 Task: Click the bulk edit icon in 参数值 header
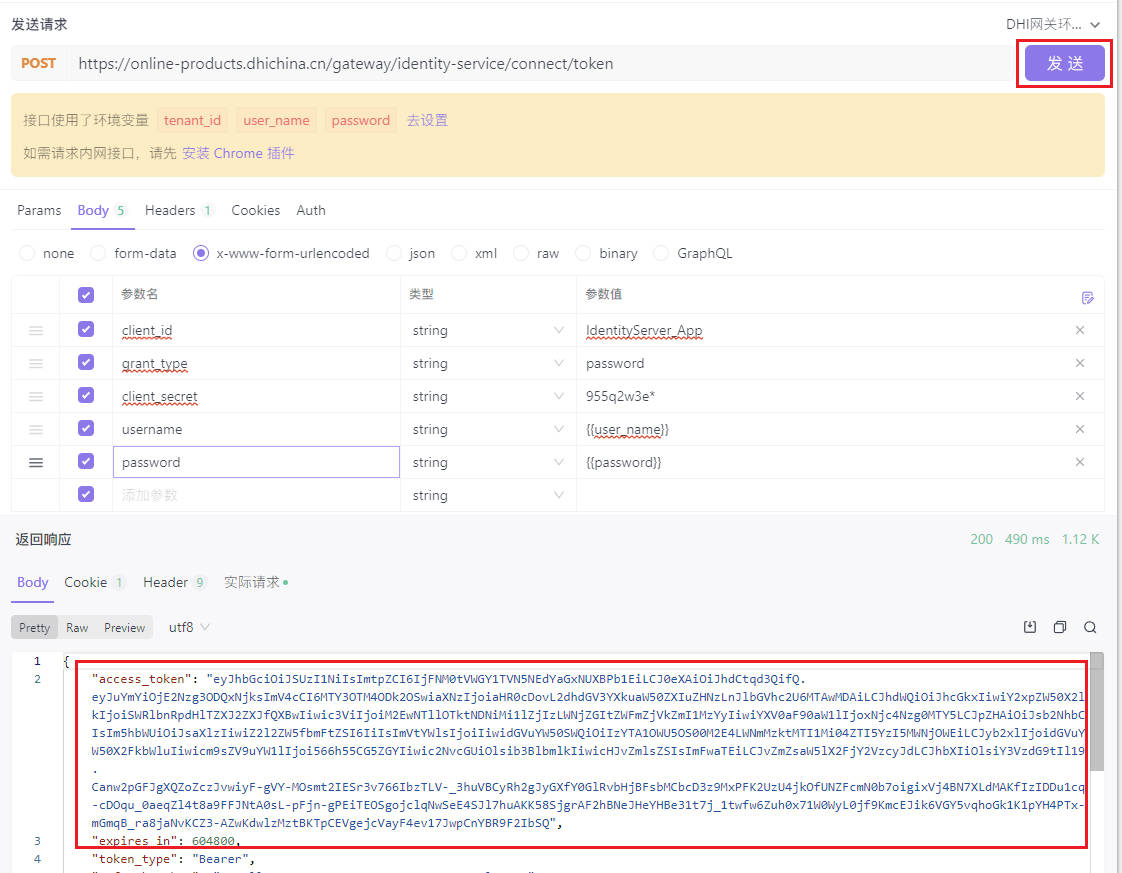click(1088, 297)
